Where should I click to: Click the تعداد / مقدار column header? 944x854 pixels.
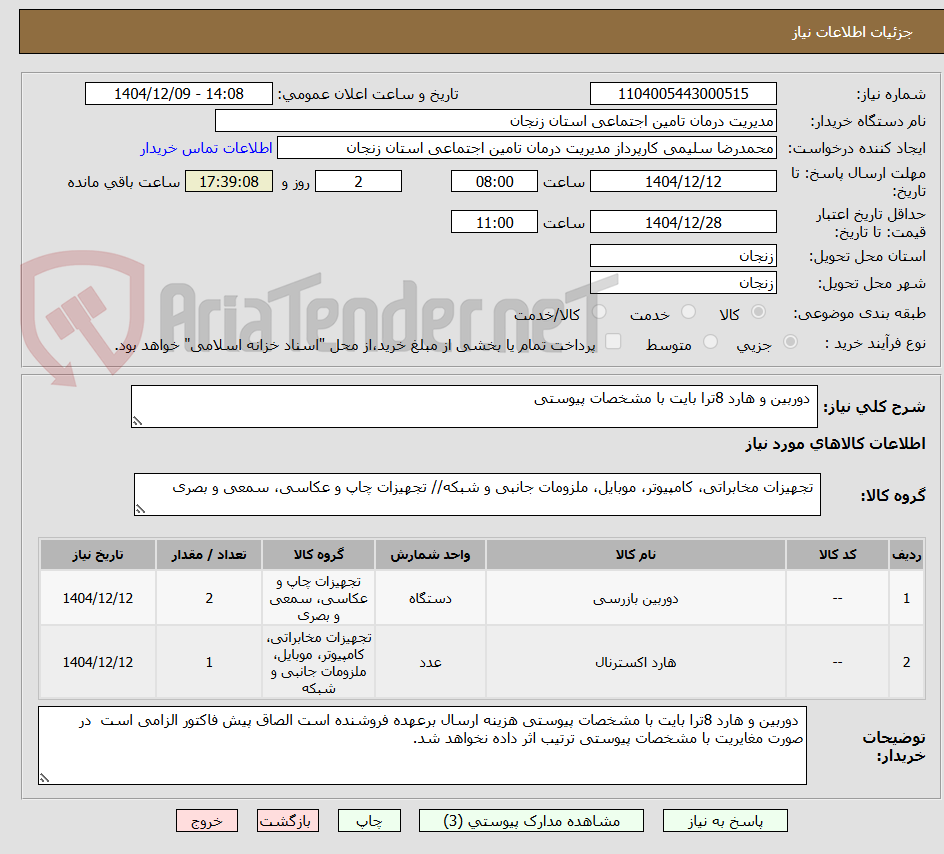[209, 554]
